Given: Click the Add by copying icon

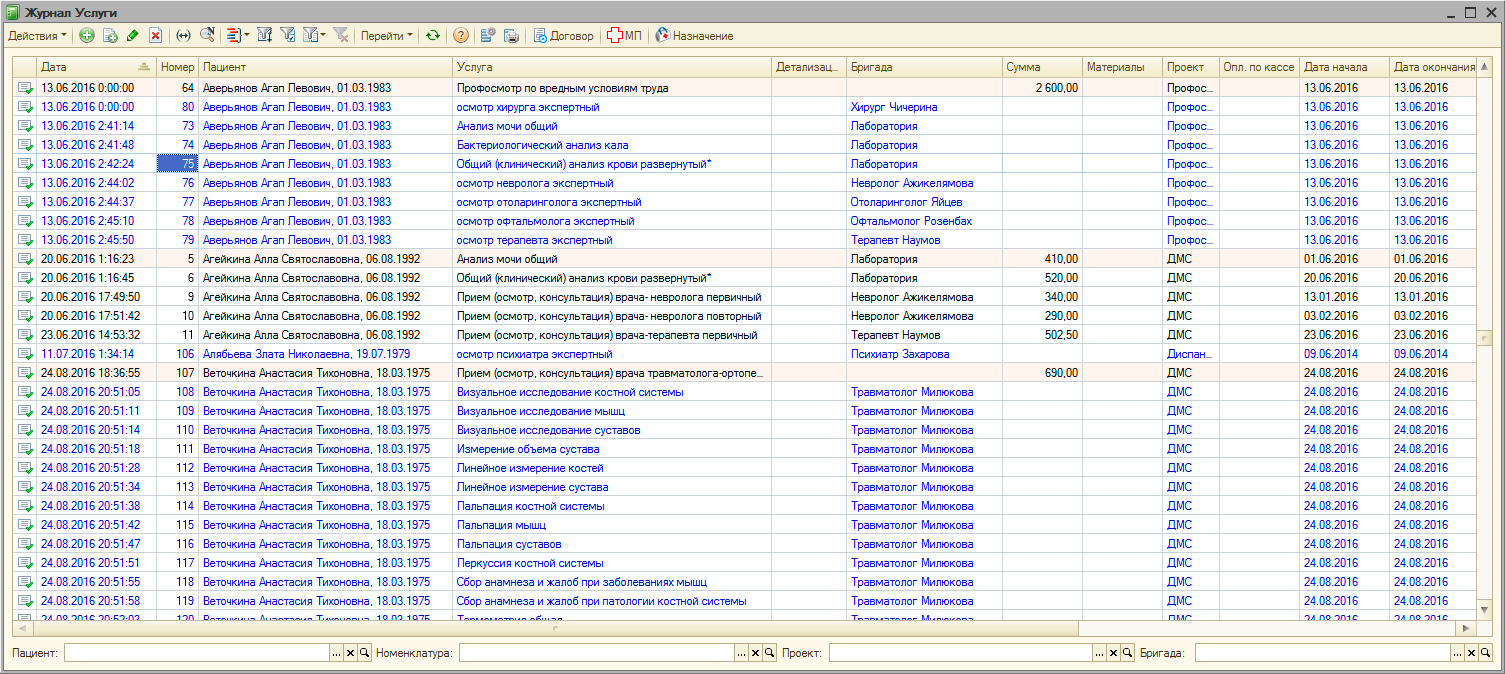Looking at the screenshot, I should click(x=110, y=36).
